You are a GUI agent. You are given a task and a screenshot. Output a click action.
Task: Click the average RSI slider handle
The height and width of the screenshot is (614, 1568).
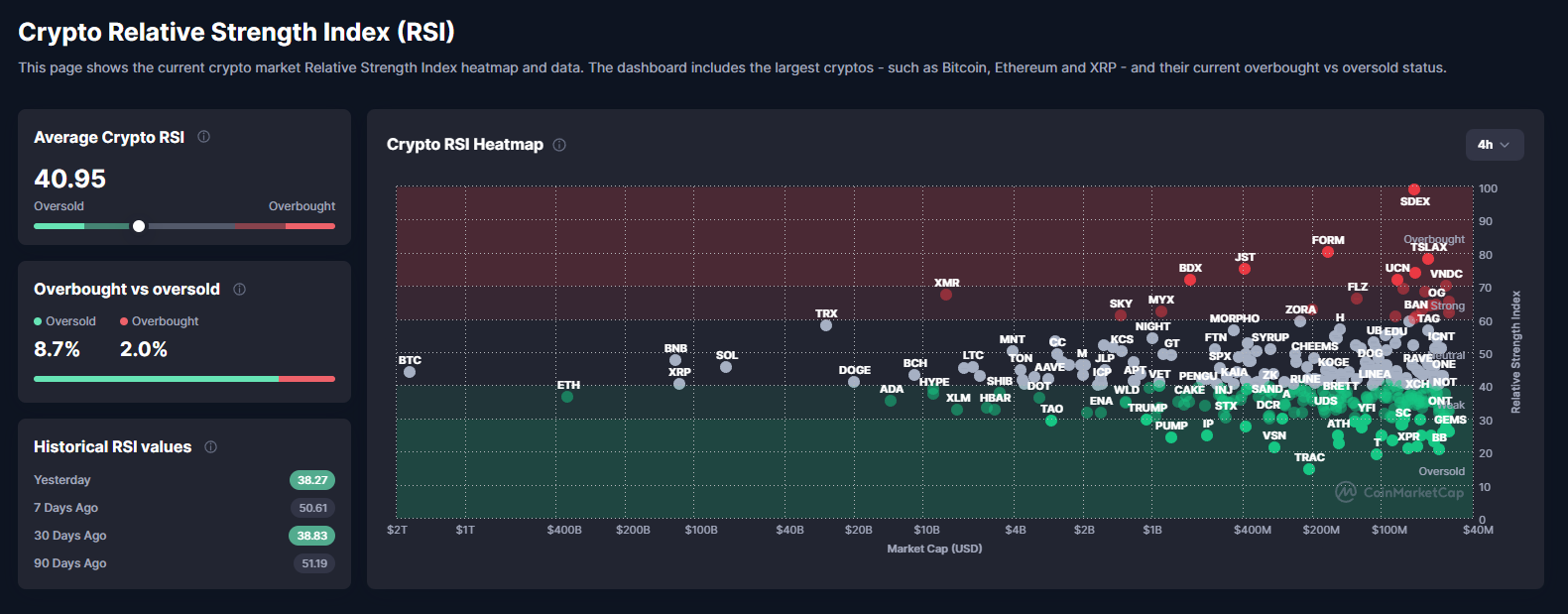139,226
